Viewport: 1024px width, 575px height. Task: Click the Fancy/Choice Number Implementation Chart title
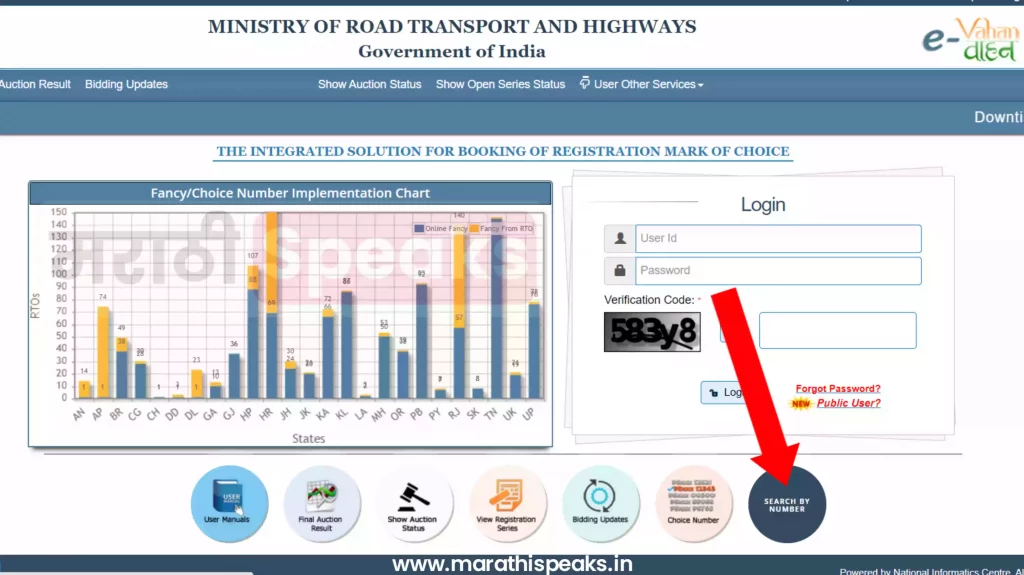290,193
